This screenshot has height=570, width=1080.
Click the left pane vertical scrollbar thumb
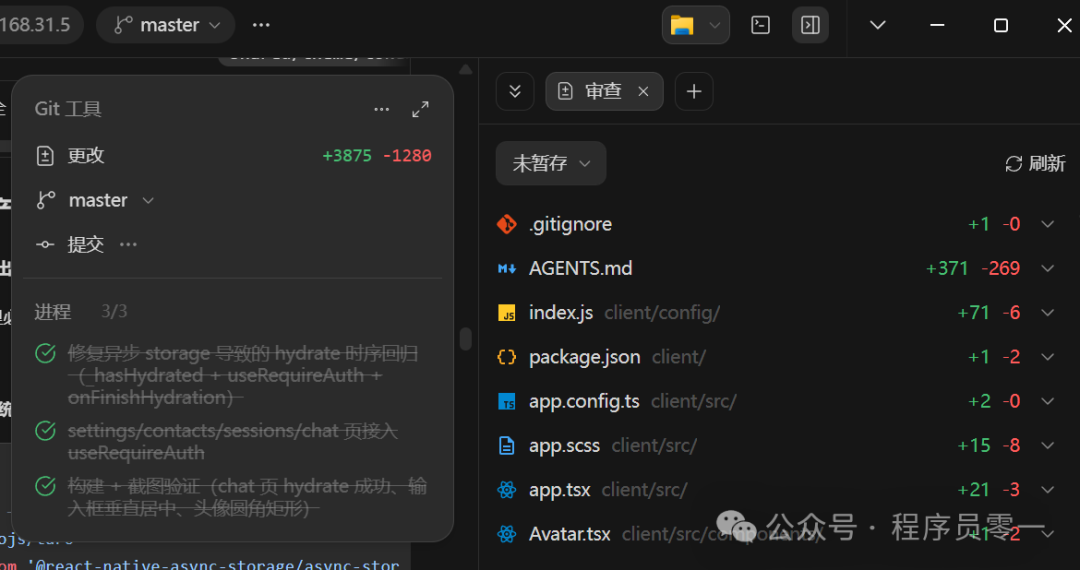[466, 339]
